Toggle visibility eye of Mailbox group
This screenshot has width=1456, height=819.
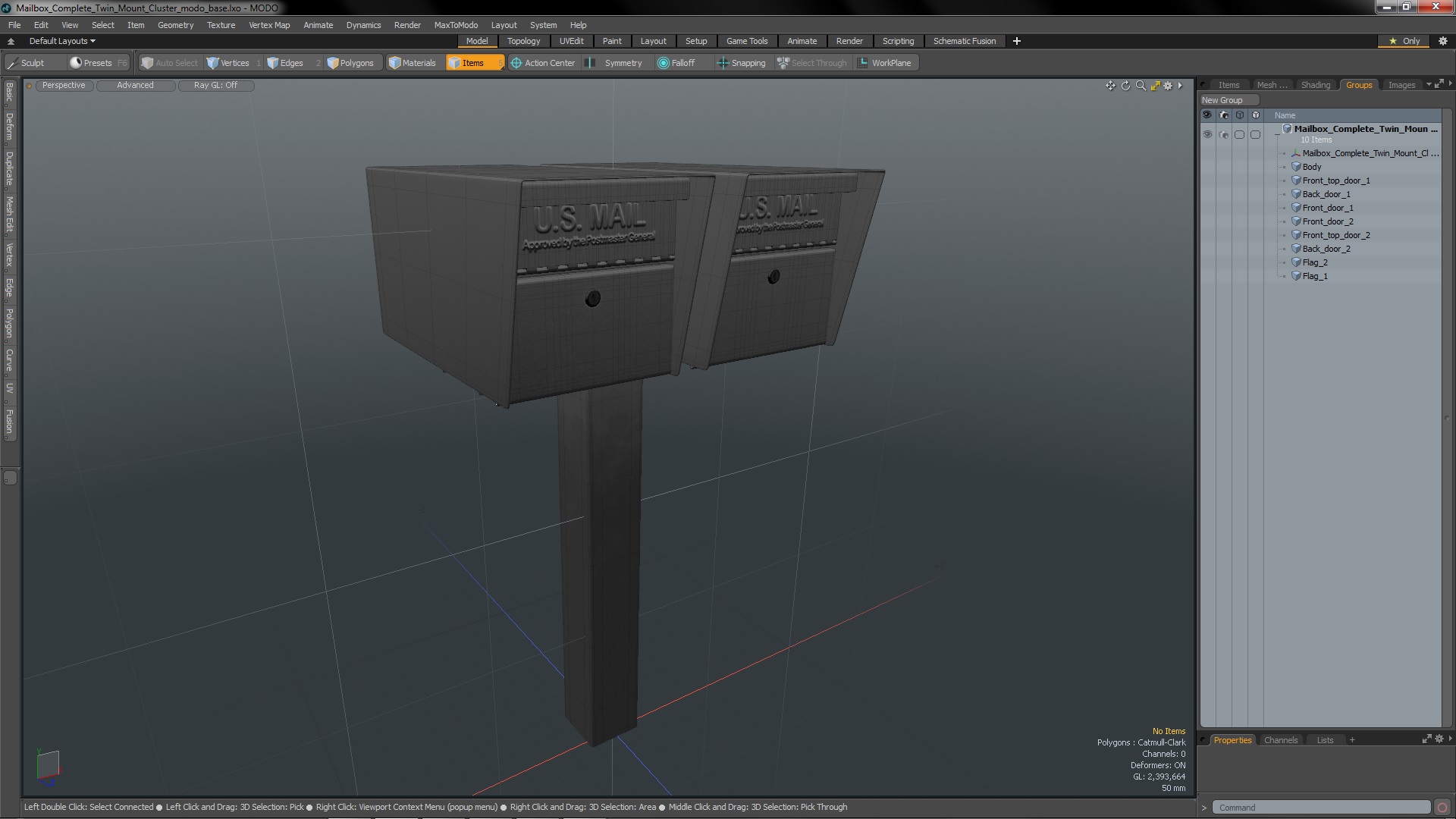point(1207,134)
